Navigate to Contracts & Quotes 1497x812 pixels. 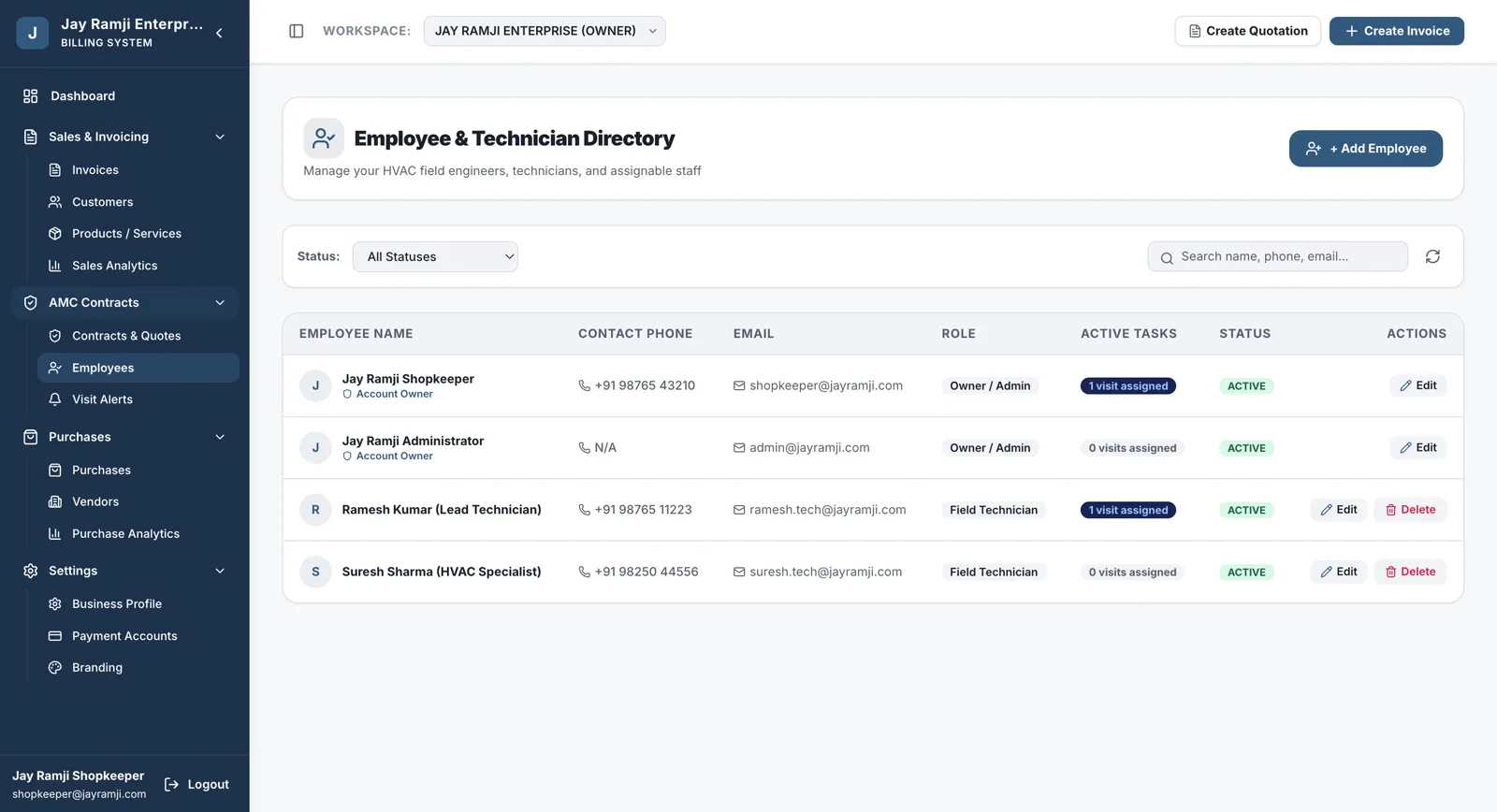(138, 336)
